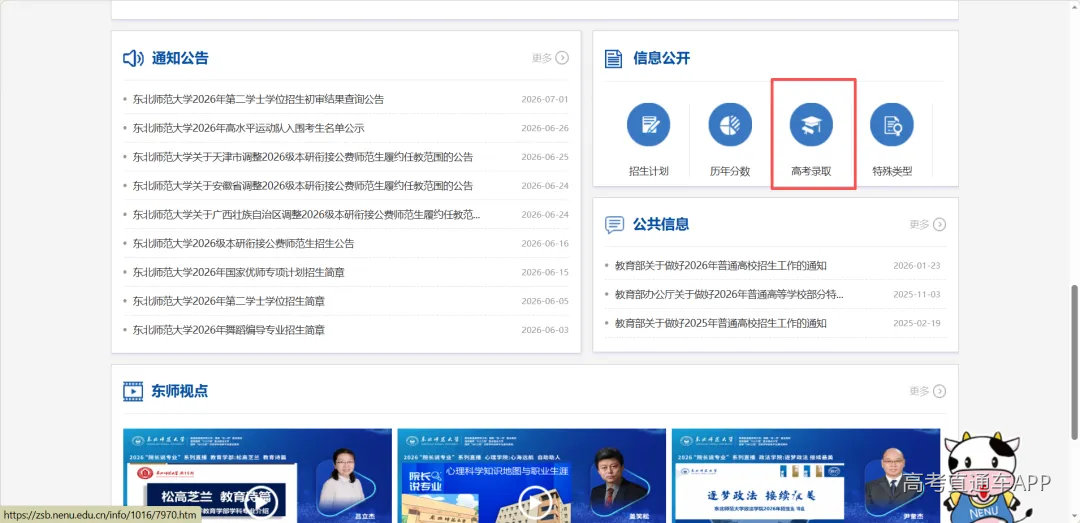Click the NENU cow mascot

(985, 478)
